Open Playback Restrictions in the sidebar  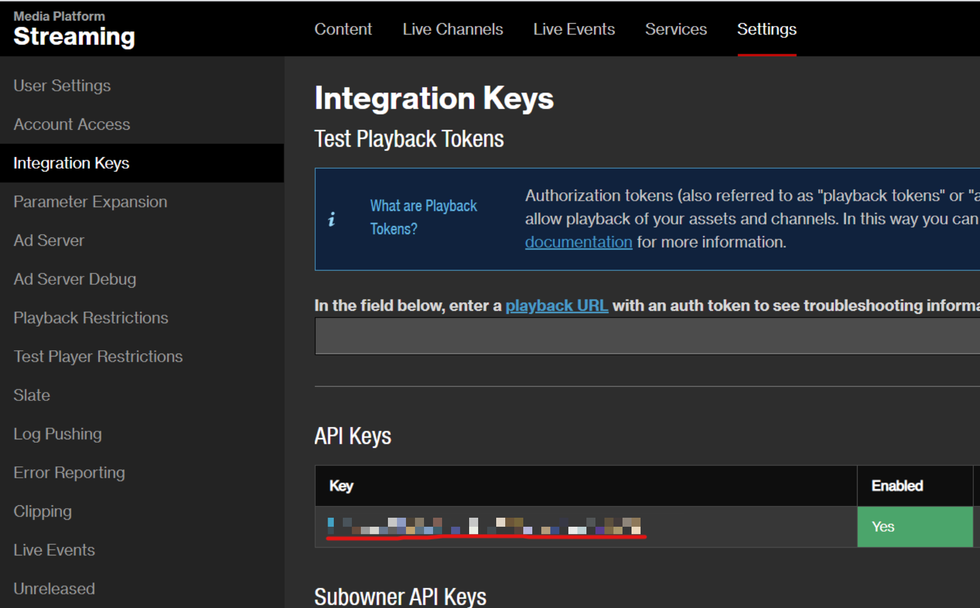[x=91, y=318]
